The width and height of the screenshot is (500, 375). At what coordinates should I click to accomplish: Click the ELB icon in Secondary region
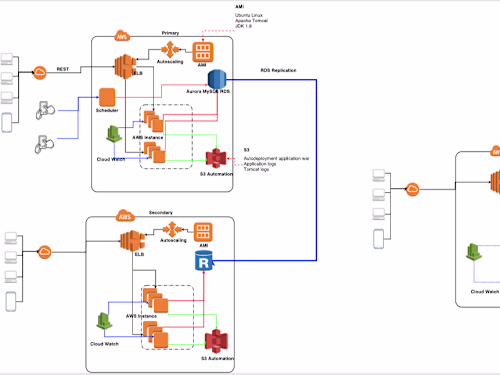point(132,241)
